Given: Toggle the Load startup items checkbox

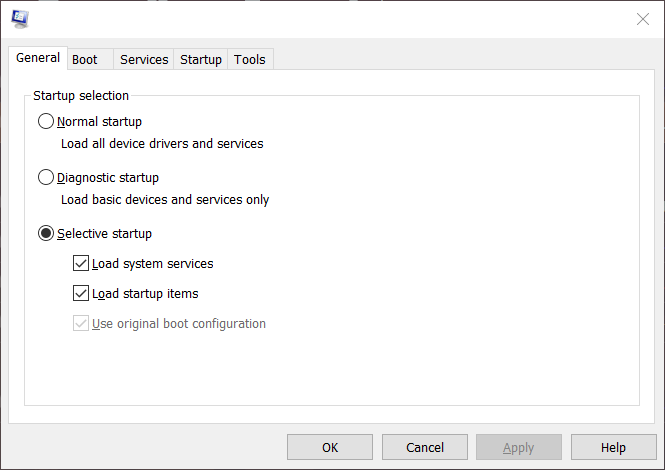Looking at the screenshot, I should tap(81, 294).
